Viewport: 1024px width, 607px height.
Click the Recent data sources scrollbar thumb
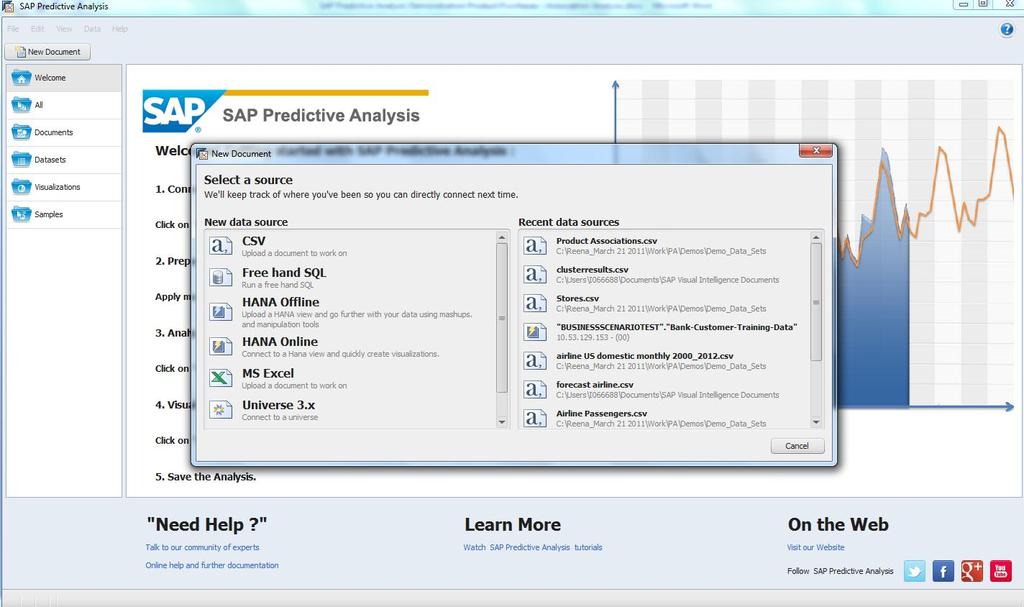pos(816,302)
